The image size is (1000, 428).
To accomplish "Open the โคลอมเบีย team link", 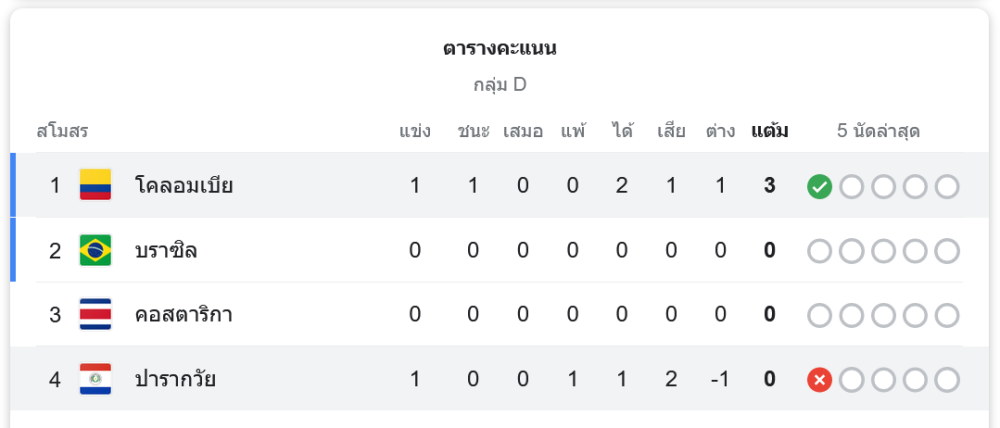I will coord(184,185).
